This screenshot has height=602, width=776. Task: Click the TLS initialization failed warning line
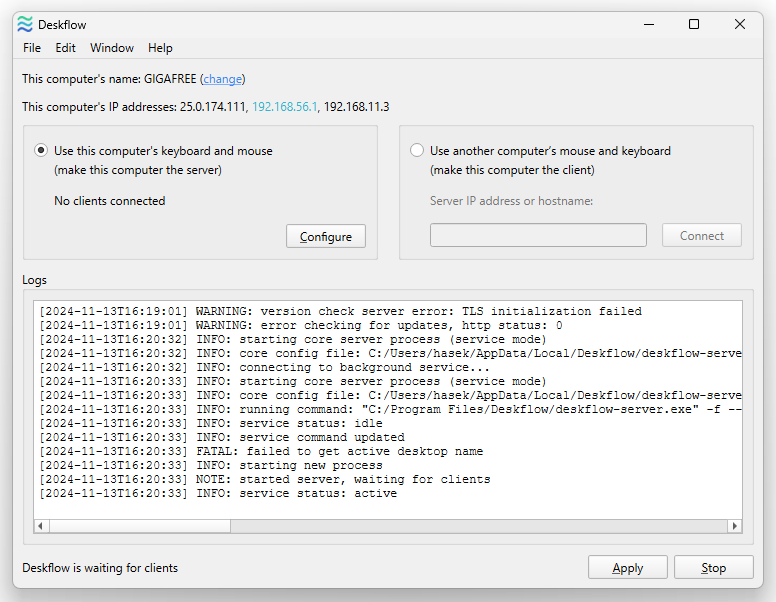(340, 311)
